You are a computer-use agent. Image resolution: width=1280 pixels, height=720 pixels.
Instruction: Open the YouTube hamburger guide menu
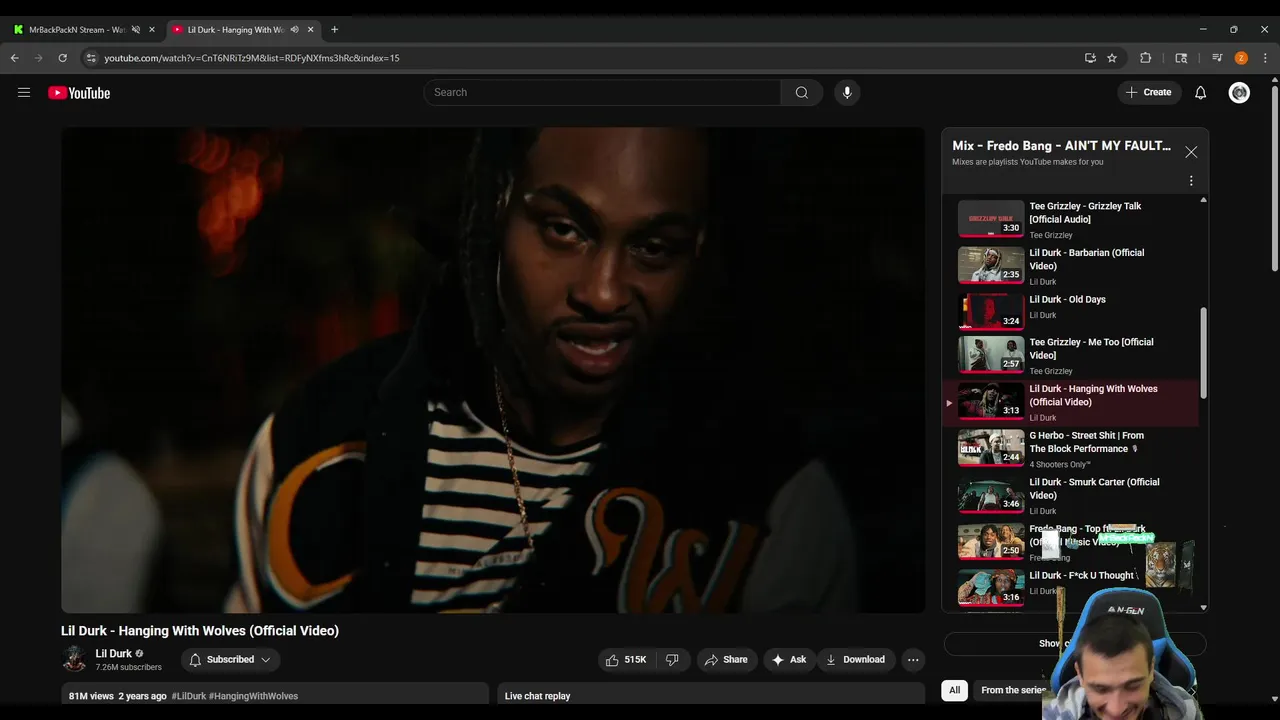point(24,93)
